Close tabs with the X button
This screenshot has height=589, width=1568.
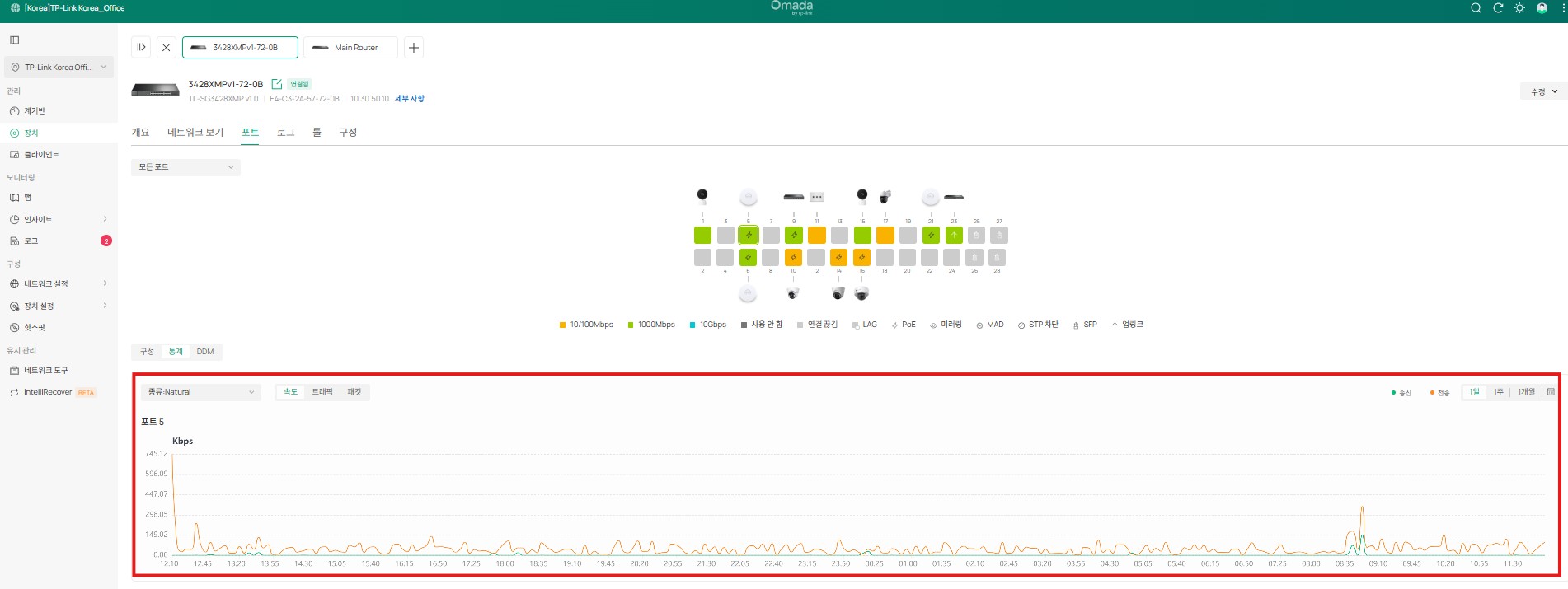(x=166, y=48)
